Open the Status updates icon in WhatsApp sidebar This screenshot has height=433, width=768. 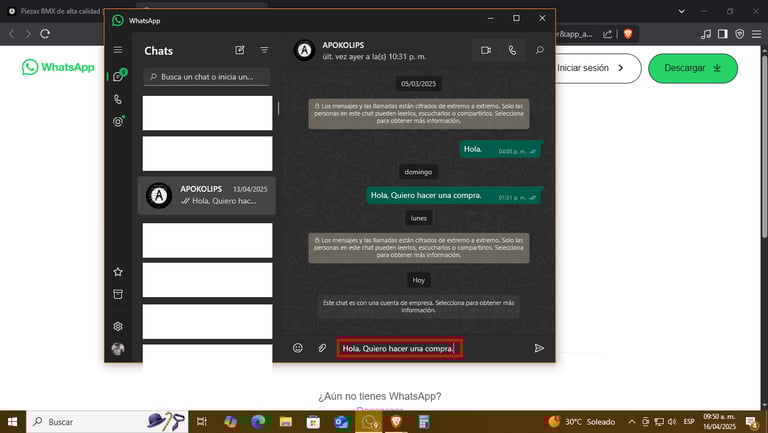pyautogui.click(x=118, y=121)
